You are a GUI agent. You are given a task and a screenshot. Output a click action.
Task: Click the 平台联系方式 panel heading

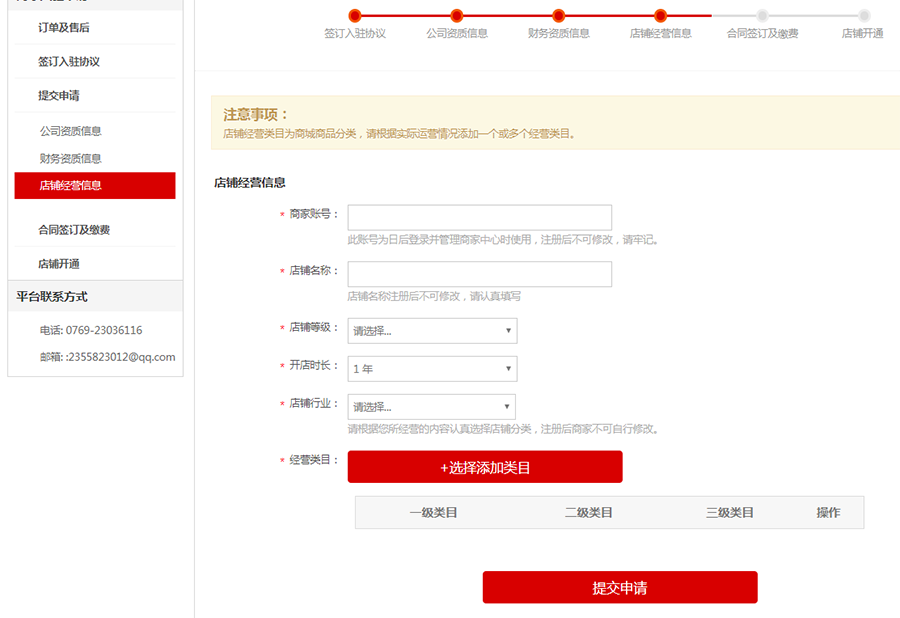coord(52,297)
